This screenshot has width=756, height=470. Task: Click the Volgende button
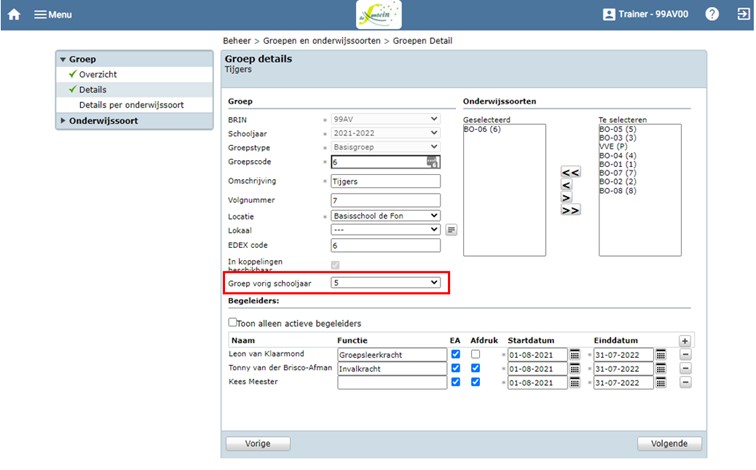point(669,443)
